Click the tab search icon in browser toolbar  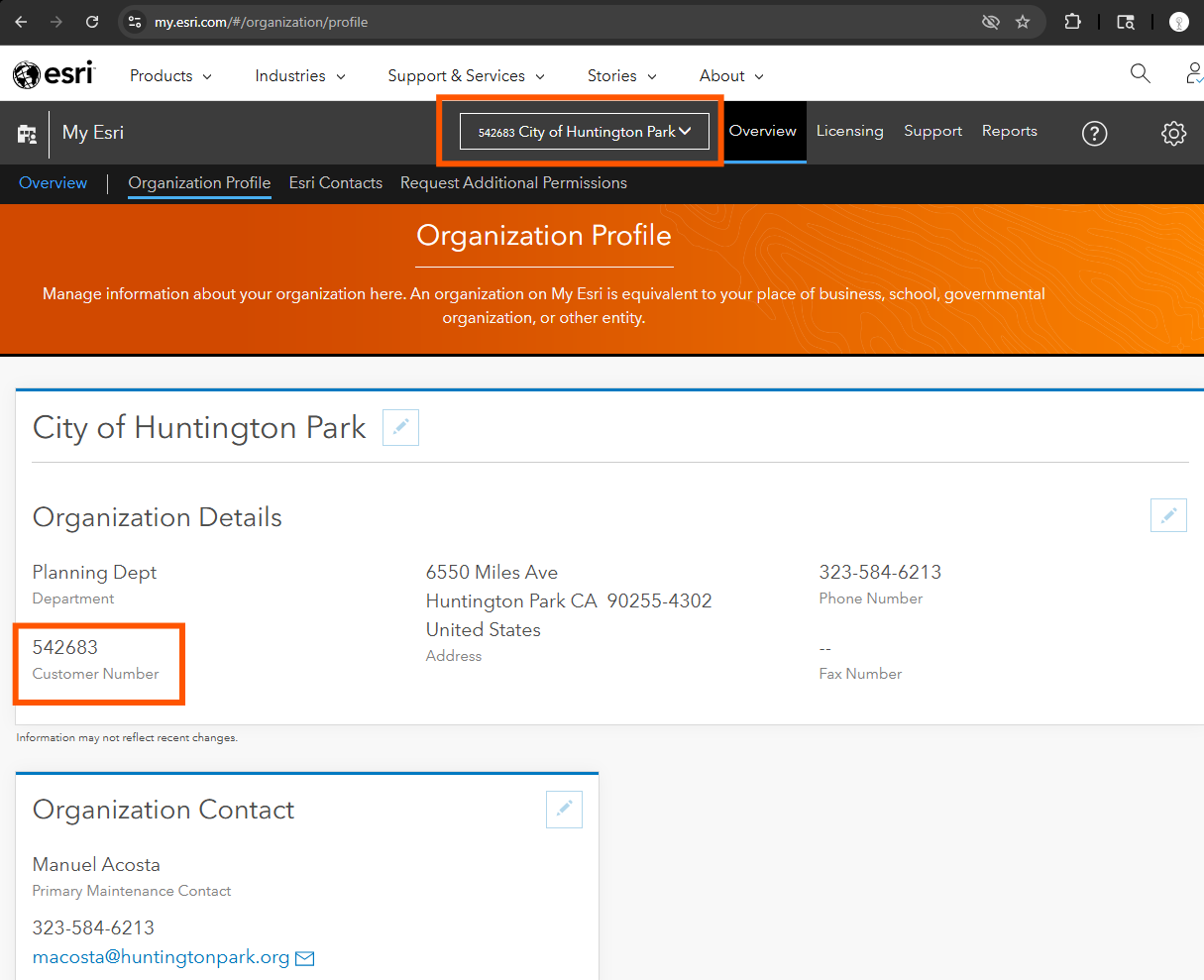coord(1126,22)
